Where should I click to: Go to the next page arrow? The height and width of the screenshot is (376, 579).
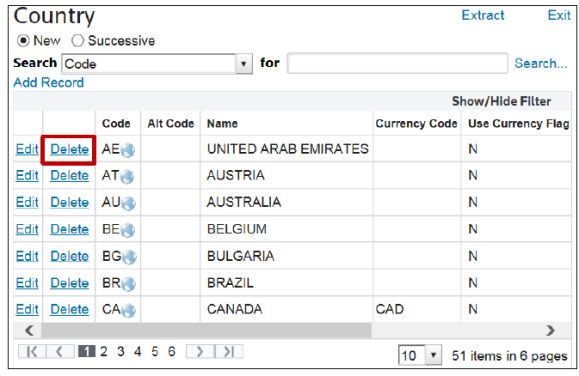coord(200,352)
